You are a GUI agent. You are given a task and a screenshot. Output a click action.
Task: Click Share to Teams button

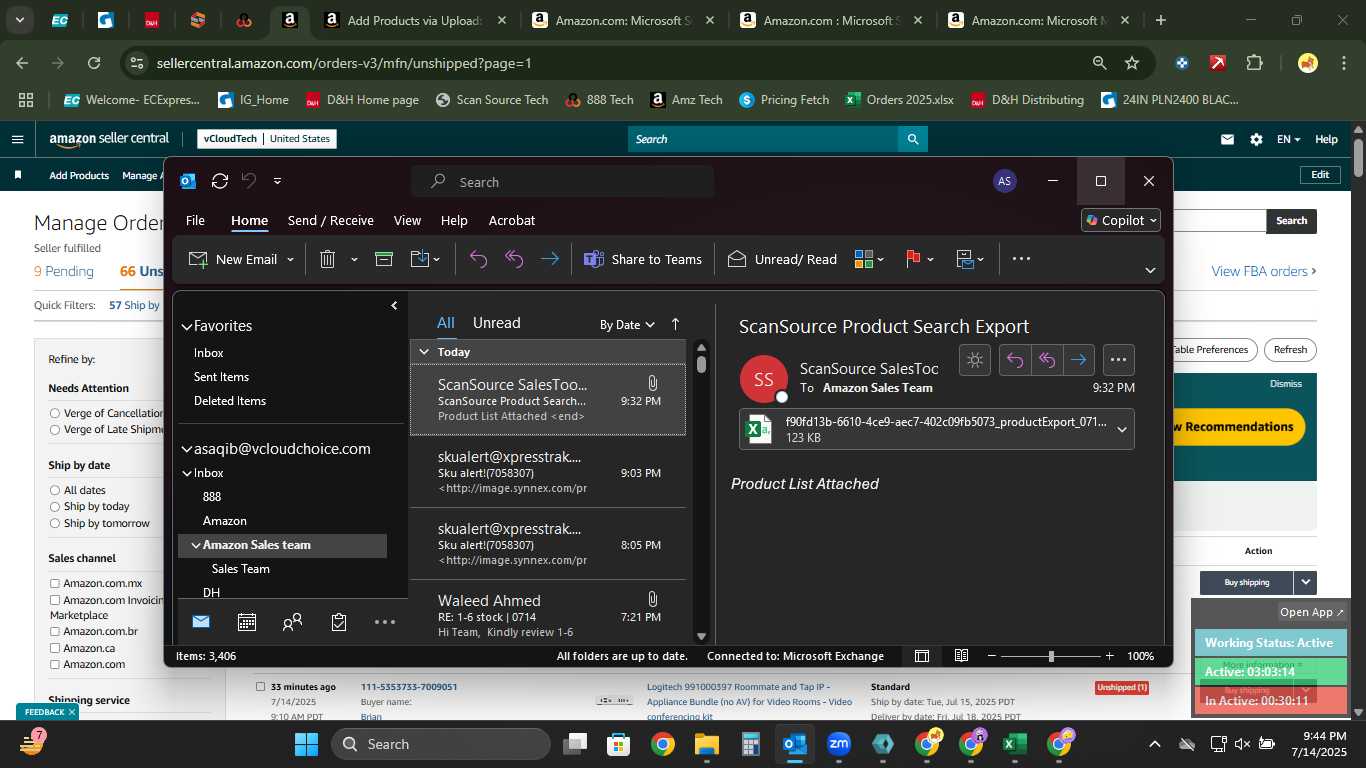(x=643, y=259)
